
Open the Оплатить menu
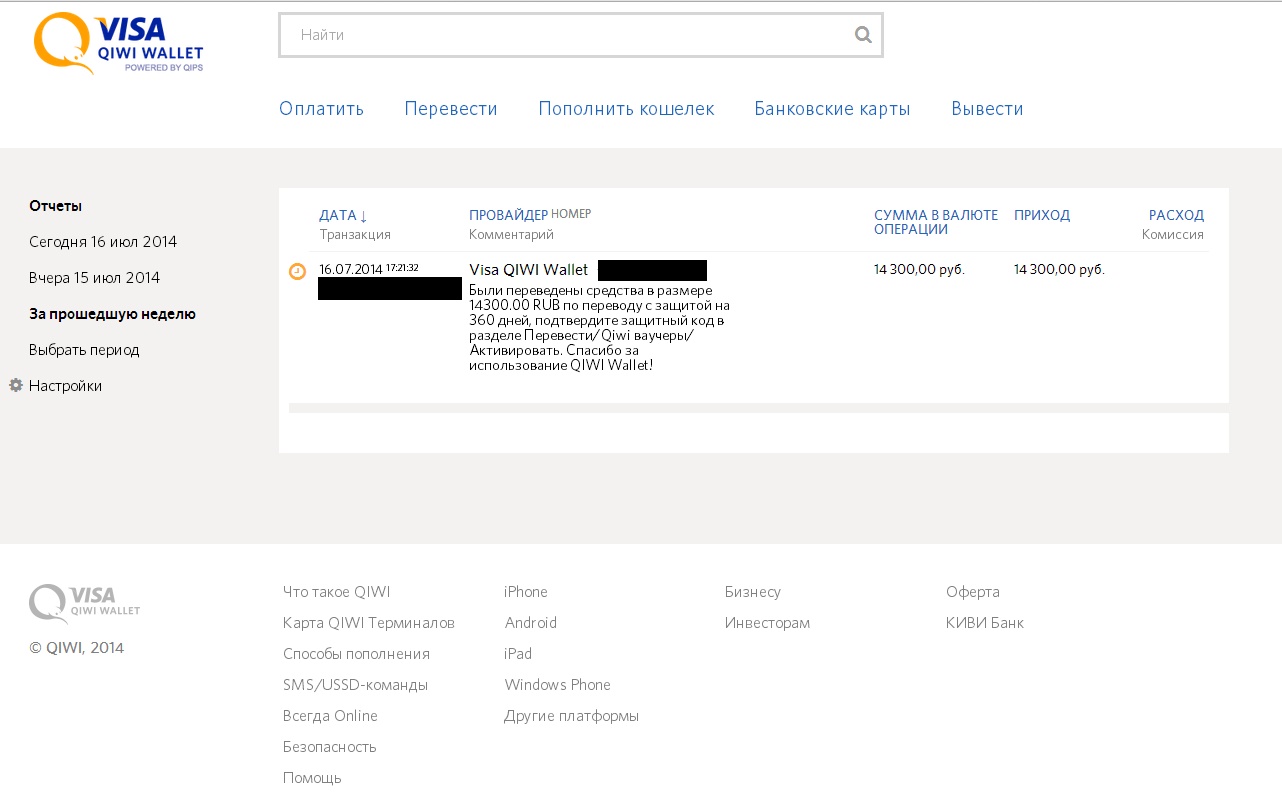click(321, 109)
